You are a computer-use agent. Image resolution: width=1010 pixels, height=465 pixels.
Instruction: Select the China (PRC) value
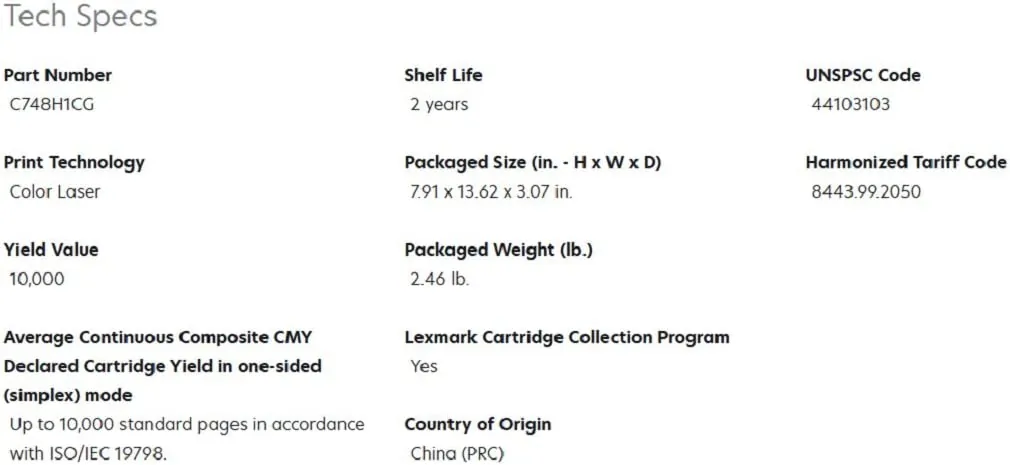pos(457,453)
